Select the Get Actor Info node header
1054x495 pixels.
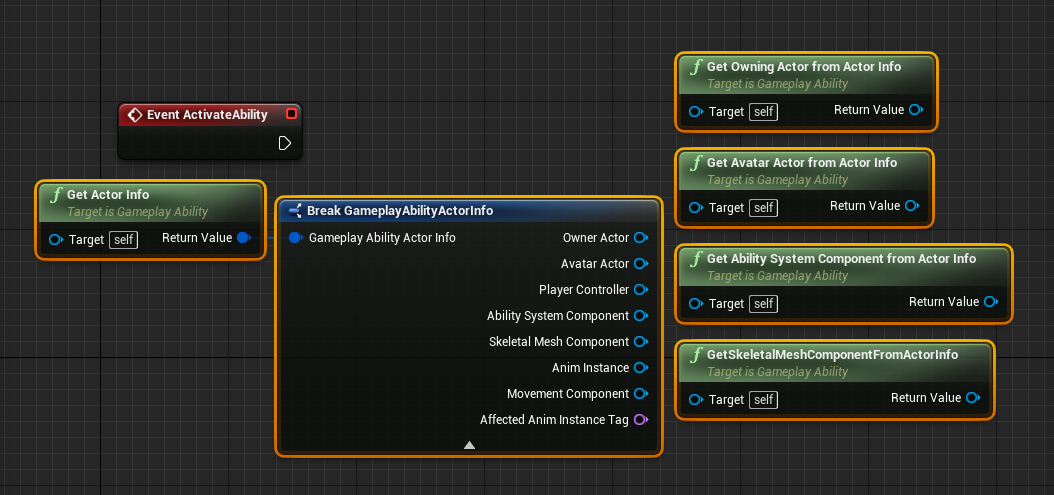151,202
